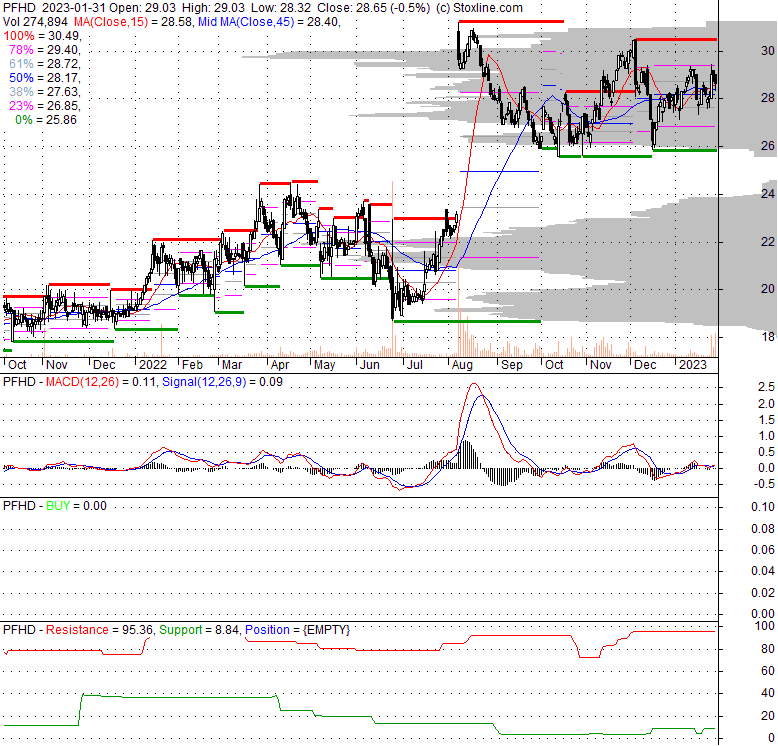This screenshot has width=778, height=746.
Task: Click the 38% = 27.63 Fibonacci level
Action: click(44, 92)
